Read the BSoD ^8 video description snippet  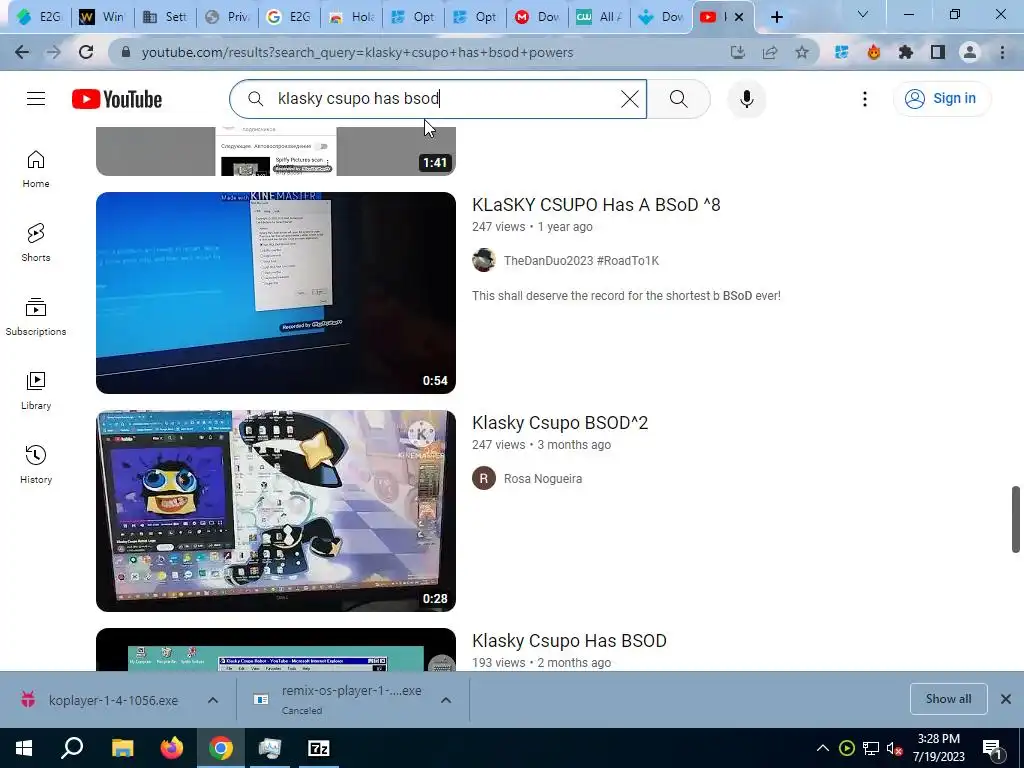pyautogui.click(x=626, y=296)
